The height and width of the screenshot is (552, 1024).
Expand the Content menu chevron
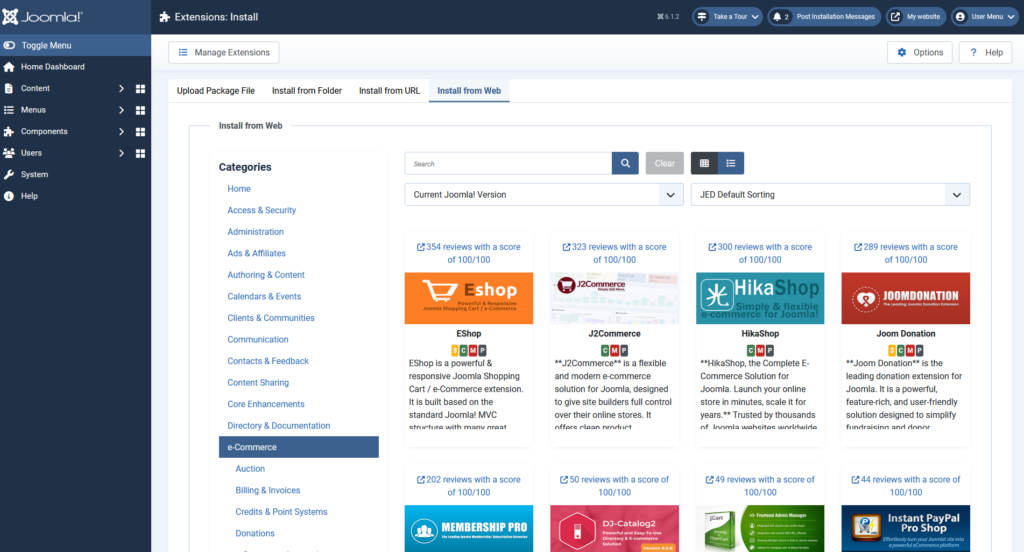121,88
